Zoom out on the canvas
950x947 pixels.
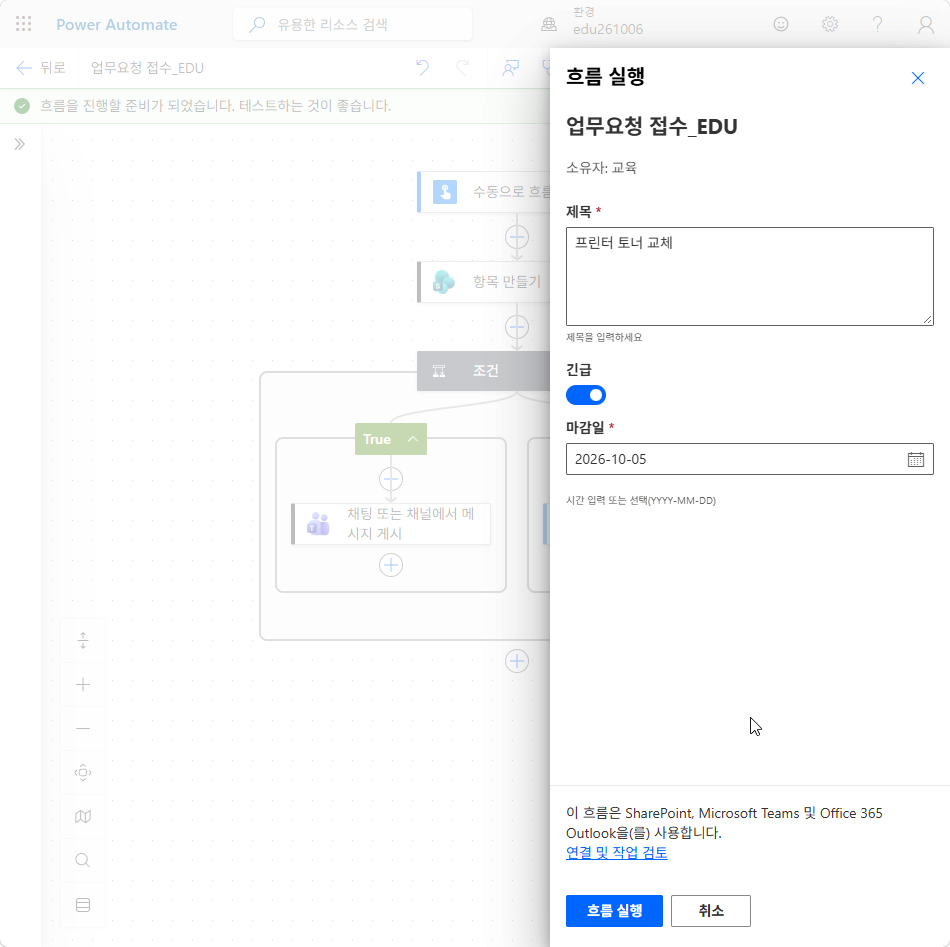[x=83, y=728]
